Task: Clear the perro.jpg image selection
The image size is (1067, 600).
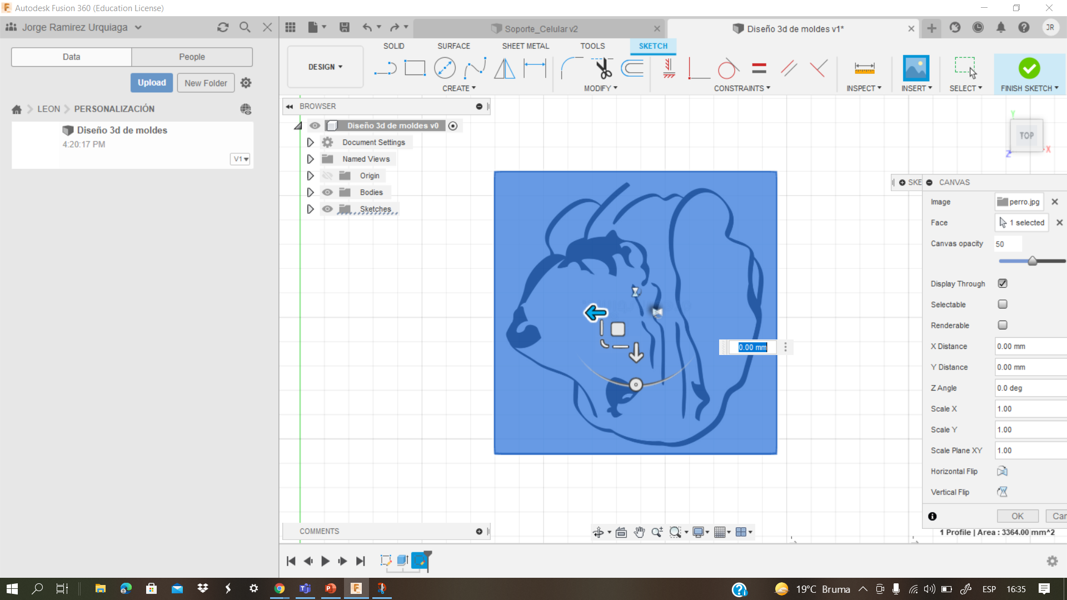Action: 1055,202
